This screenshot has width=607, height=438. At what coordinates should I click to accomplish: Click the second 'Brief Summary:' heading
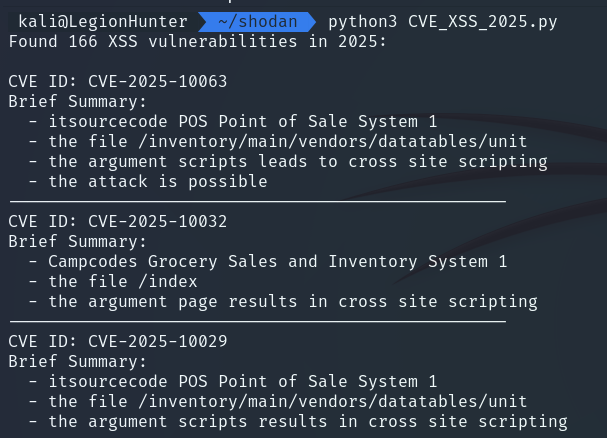point(78,242)
